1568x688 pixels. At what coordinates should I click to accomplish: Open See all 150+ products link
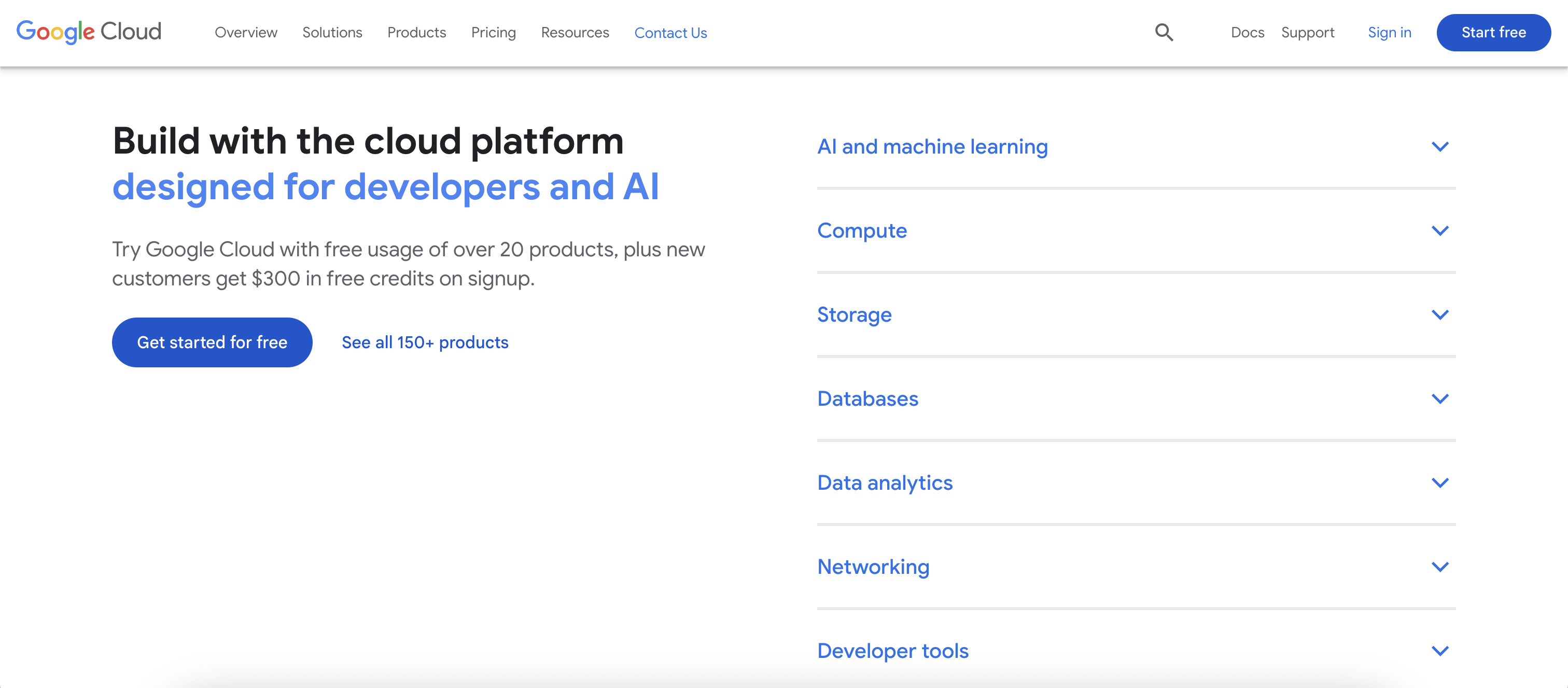[425, 342]
